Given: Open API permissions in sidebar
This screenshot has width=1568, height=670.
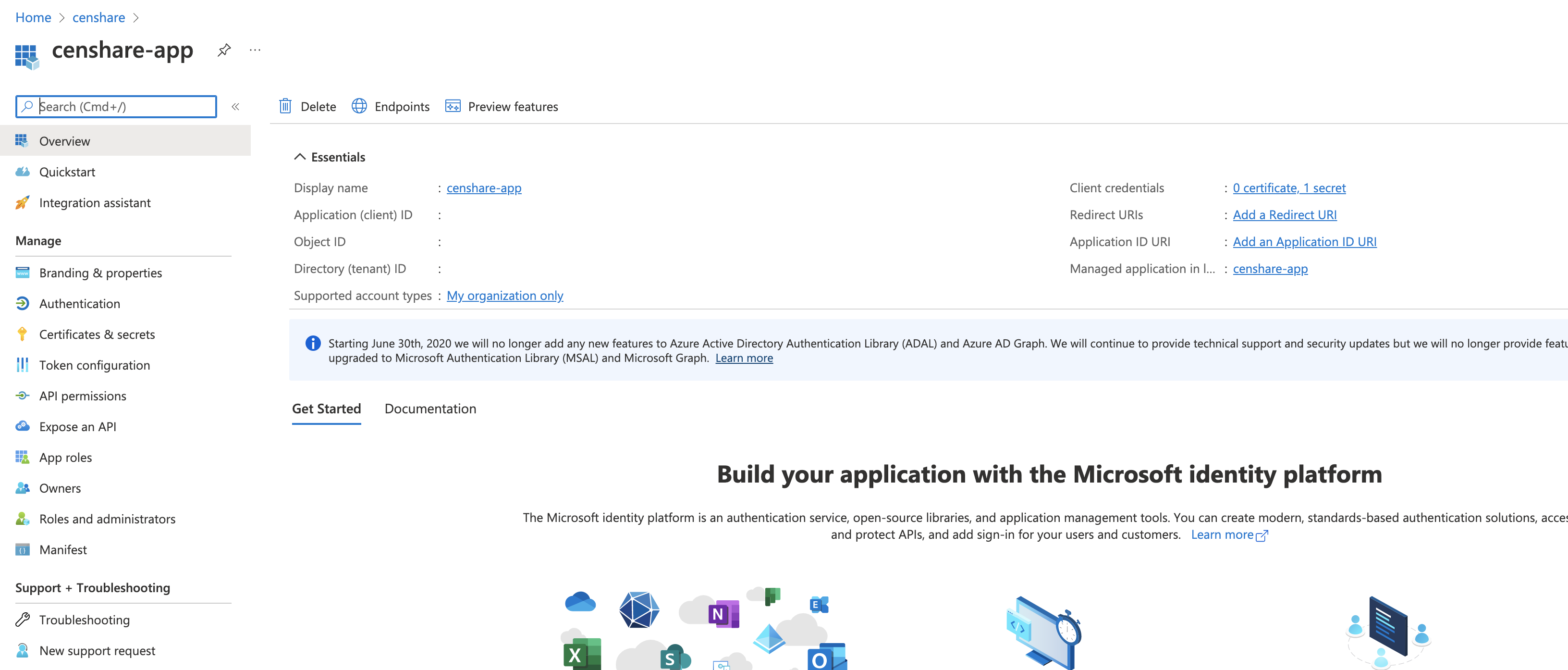Looking at the screenshot, I should coord(83,396).
